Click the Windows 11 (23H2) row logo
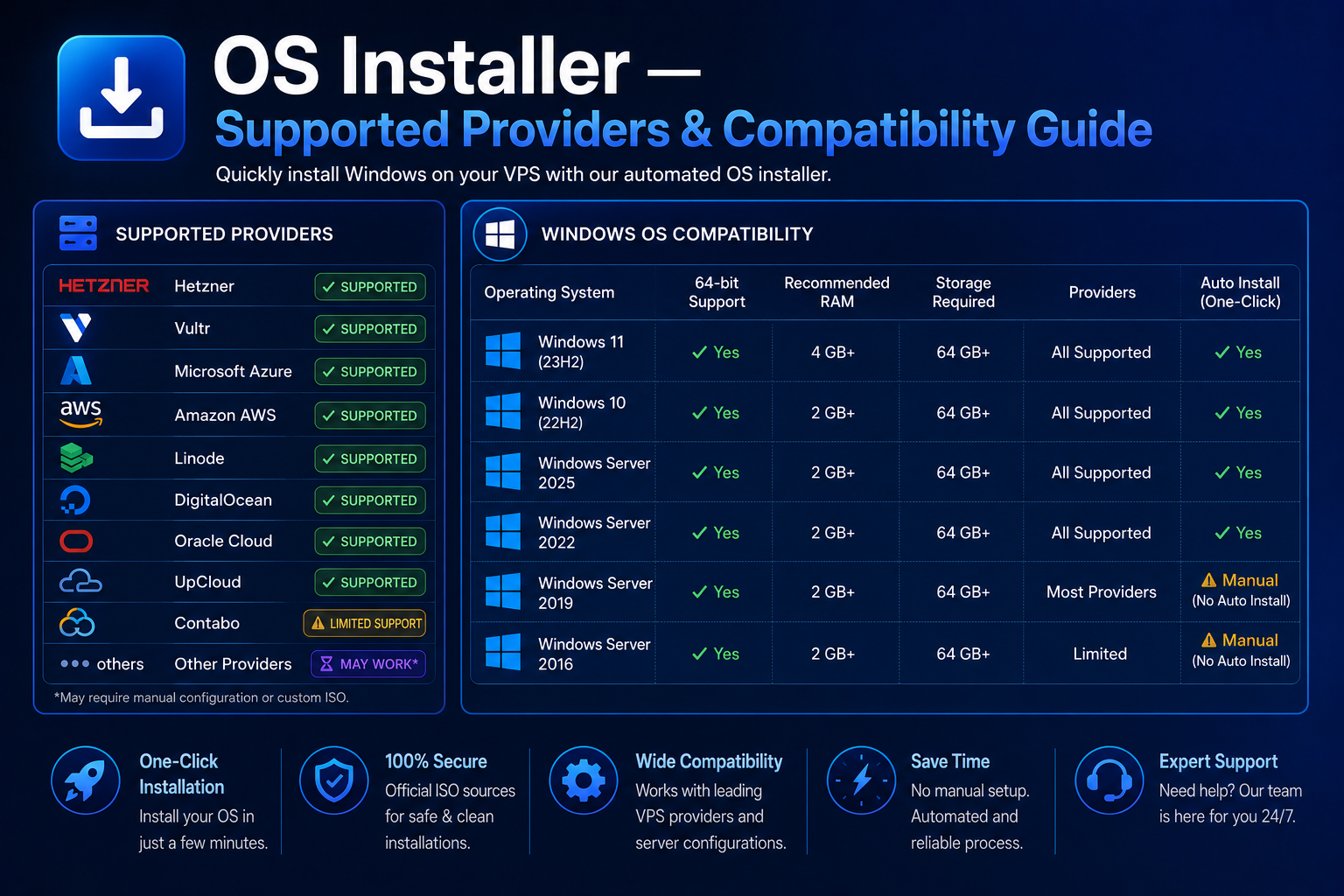Screen dimensions: 1344x896 [503, 351]
